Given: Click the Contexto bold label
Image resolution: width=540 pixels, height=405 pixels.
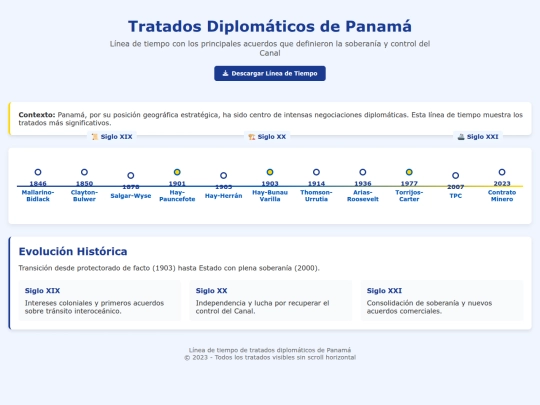Looking at the screenshot, I should 37,115.
